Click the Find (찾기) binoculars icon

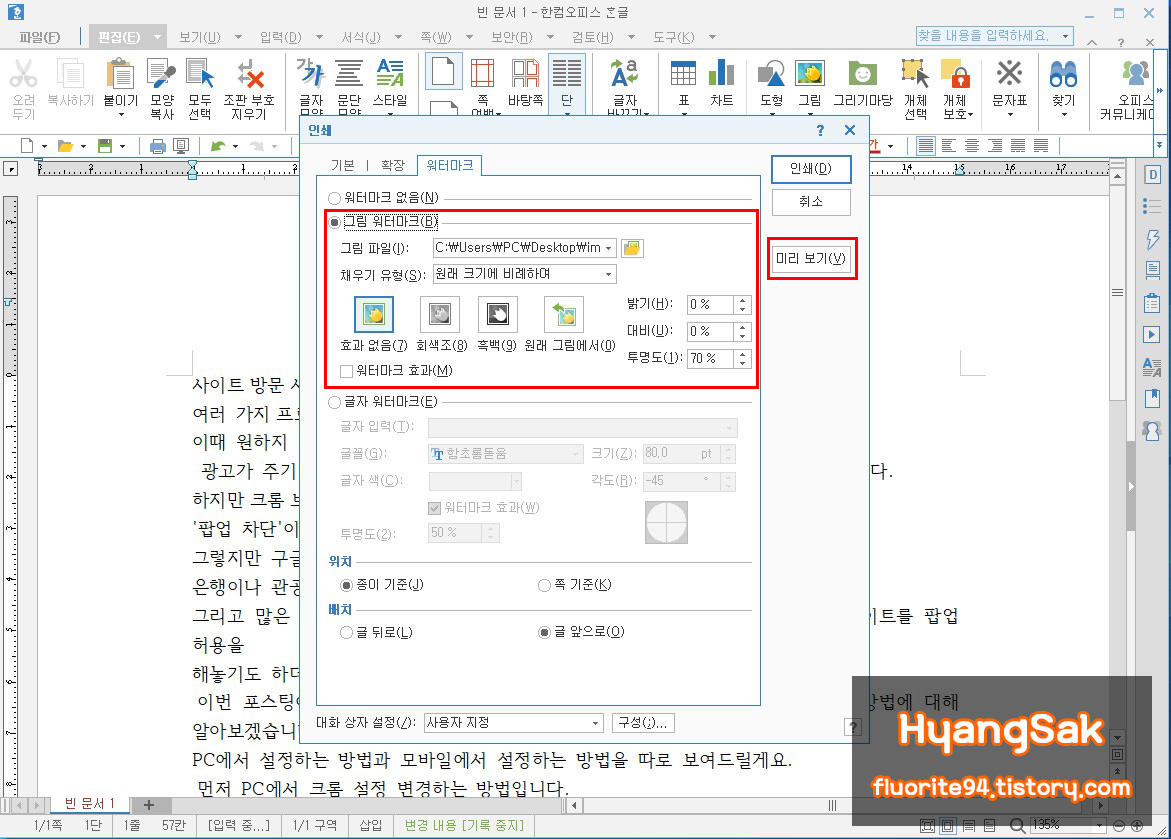pyautogui.click(x=1063, y=75)
